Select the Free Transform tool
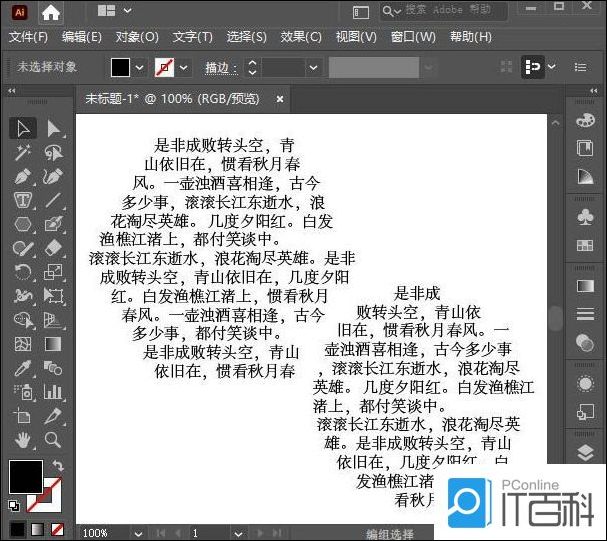The height and width of the screenshot is (541, 607). point(53,296)
